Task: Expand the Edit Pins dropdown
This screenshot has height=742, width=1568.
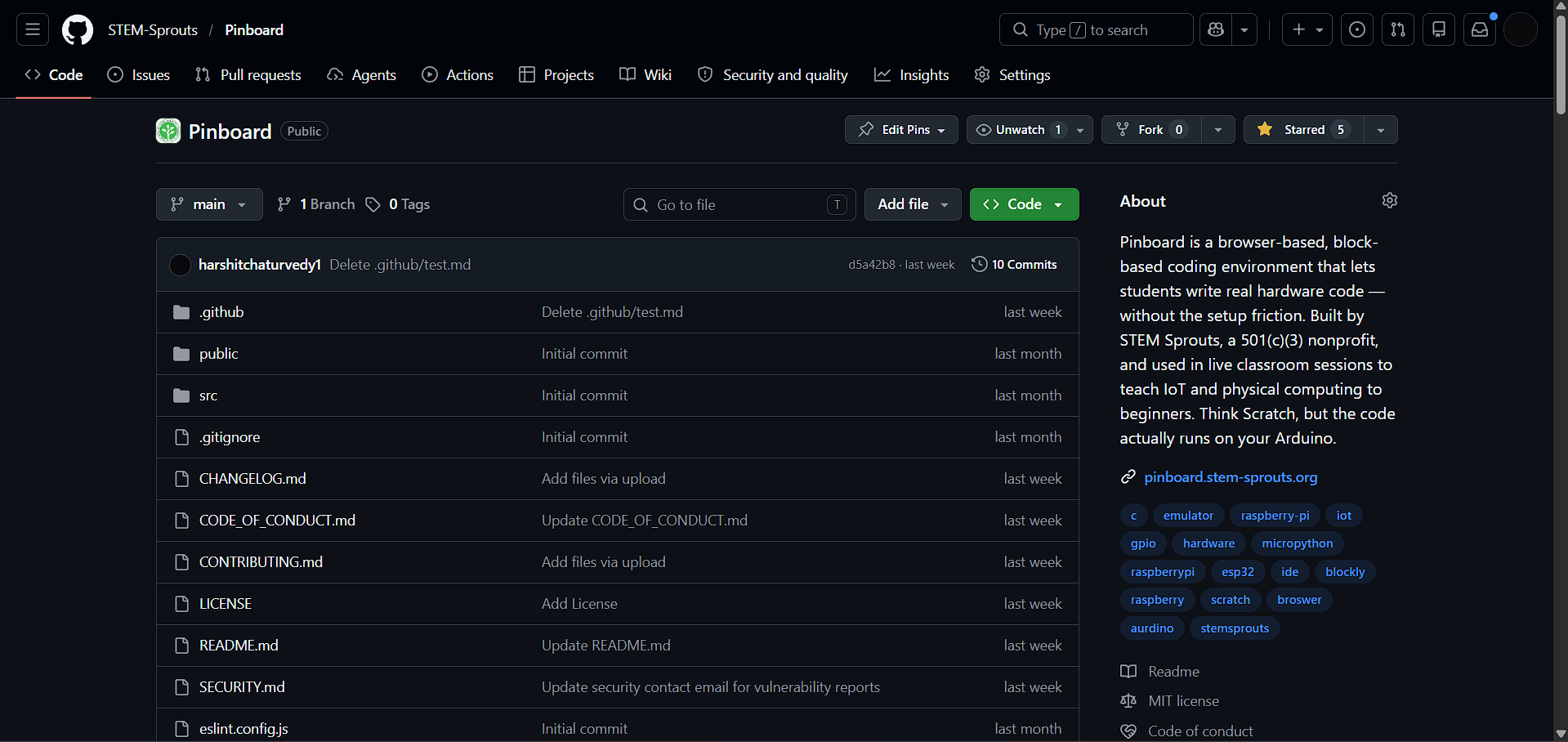Action: coord(901,129)
